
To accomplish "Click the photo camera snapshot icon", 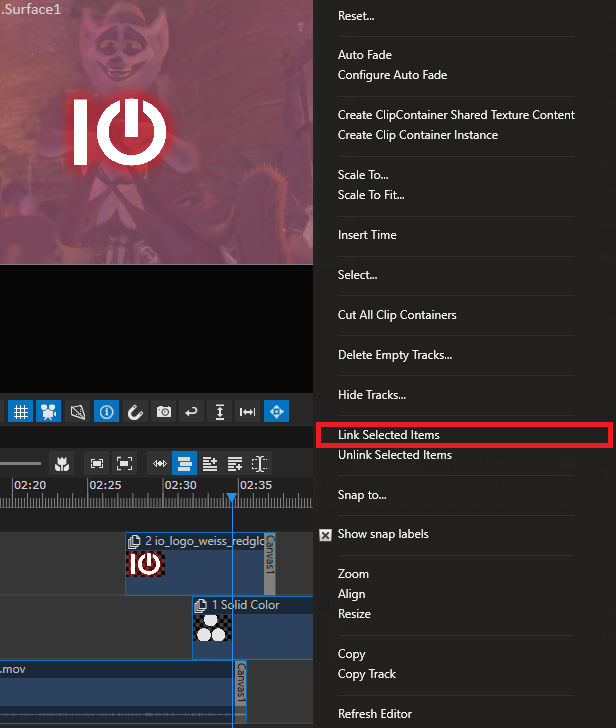I will [163, 411].
